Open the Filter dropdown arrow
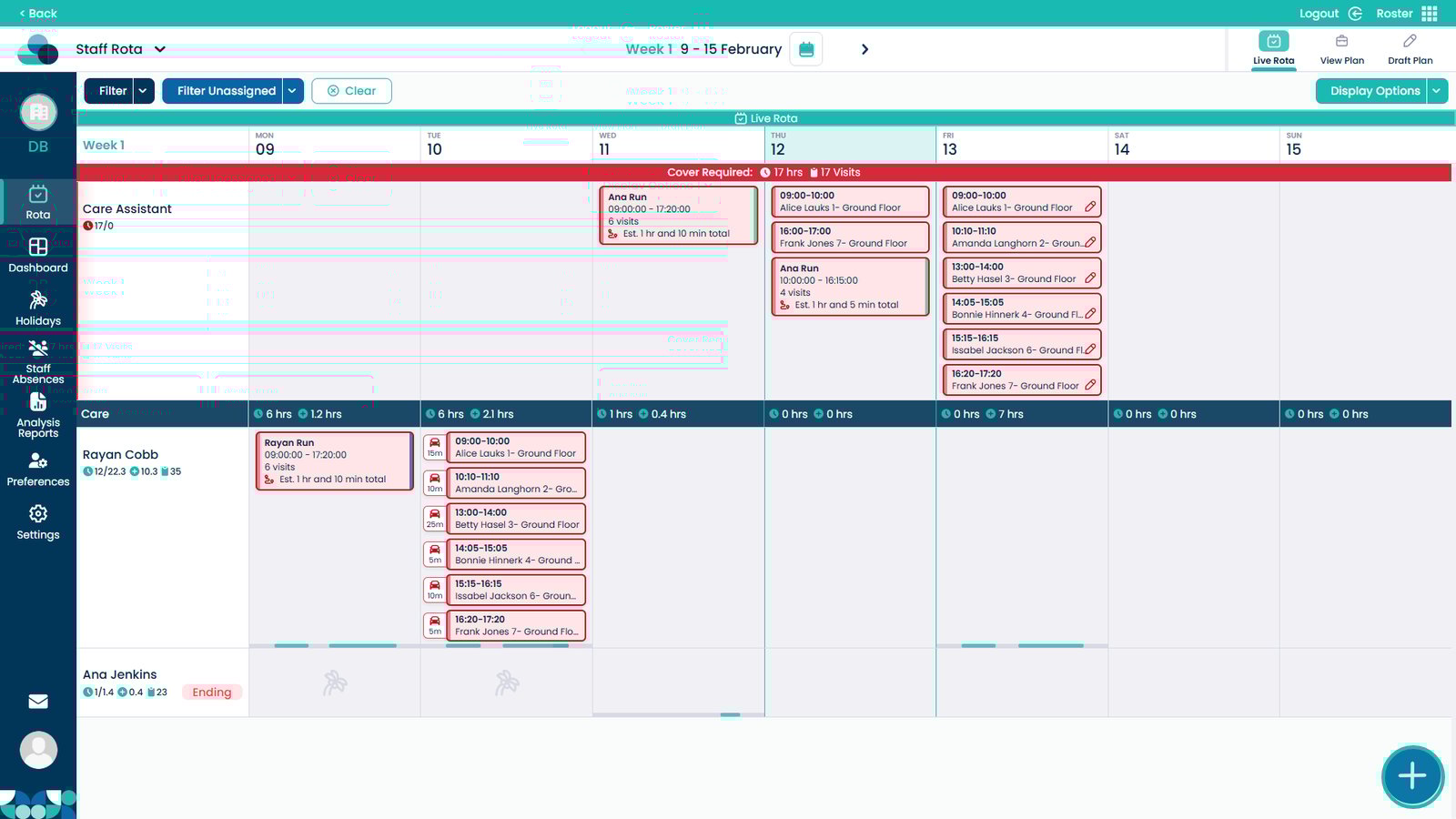 click(143, 91)
